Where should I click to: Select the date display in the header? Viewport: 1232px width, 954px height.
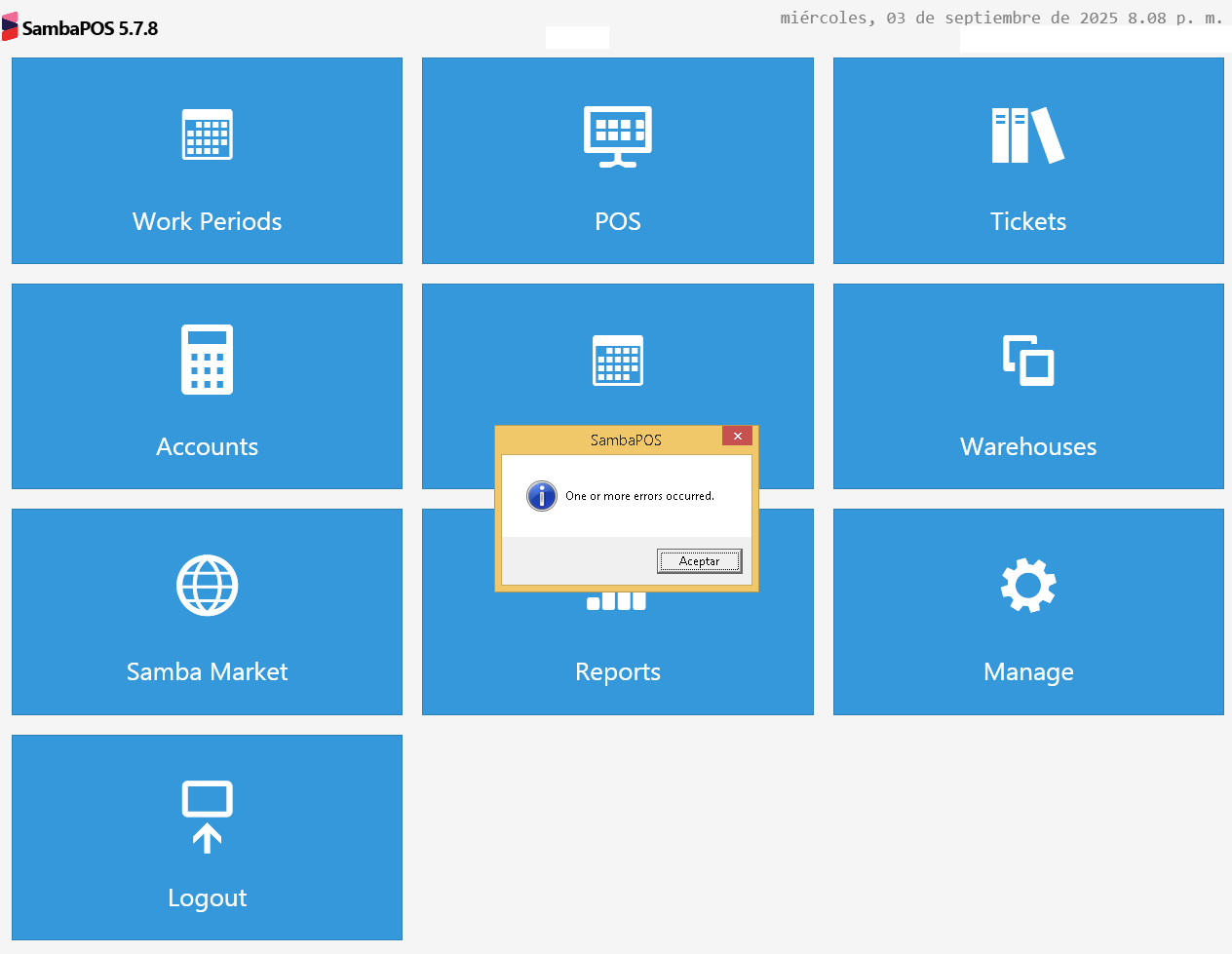click(x=1001, y=17)
